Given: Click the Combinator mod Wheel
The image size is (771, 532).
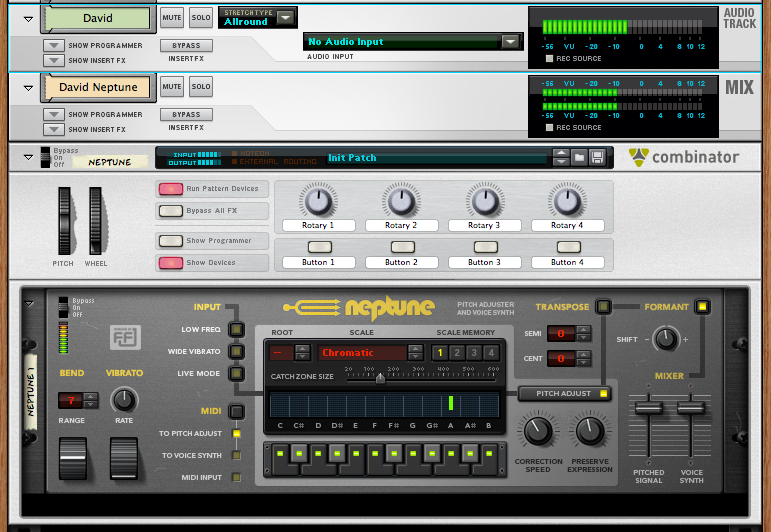Looking at the screenshot, I should 95,221.
